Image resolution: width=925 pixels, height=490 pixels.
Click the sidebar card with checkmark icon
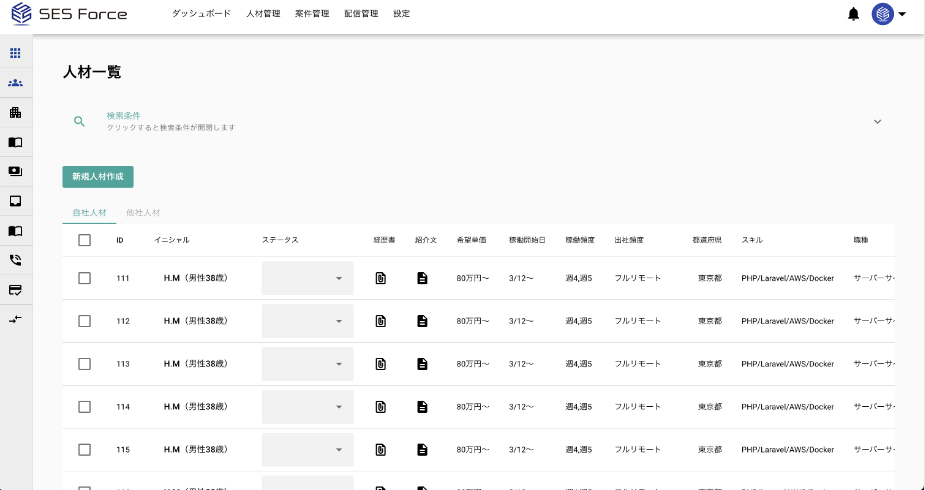coord(16,290)
